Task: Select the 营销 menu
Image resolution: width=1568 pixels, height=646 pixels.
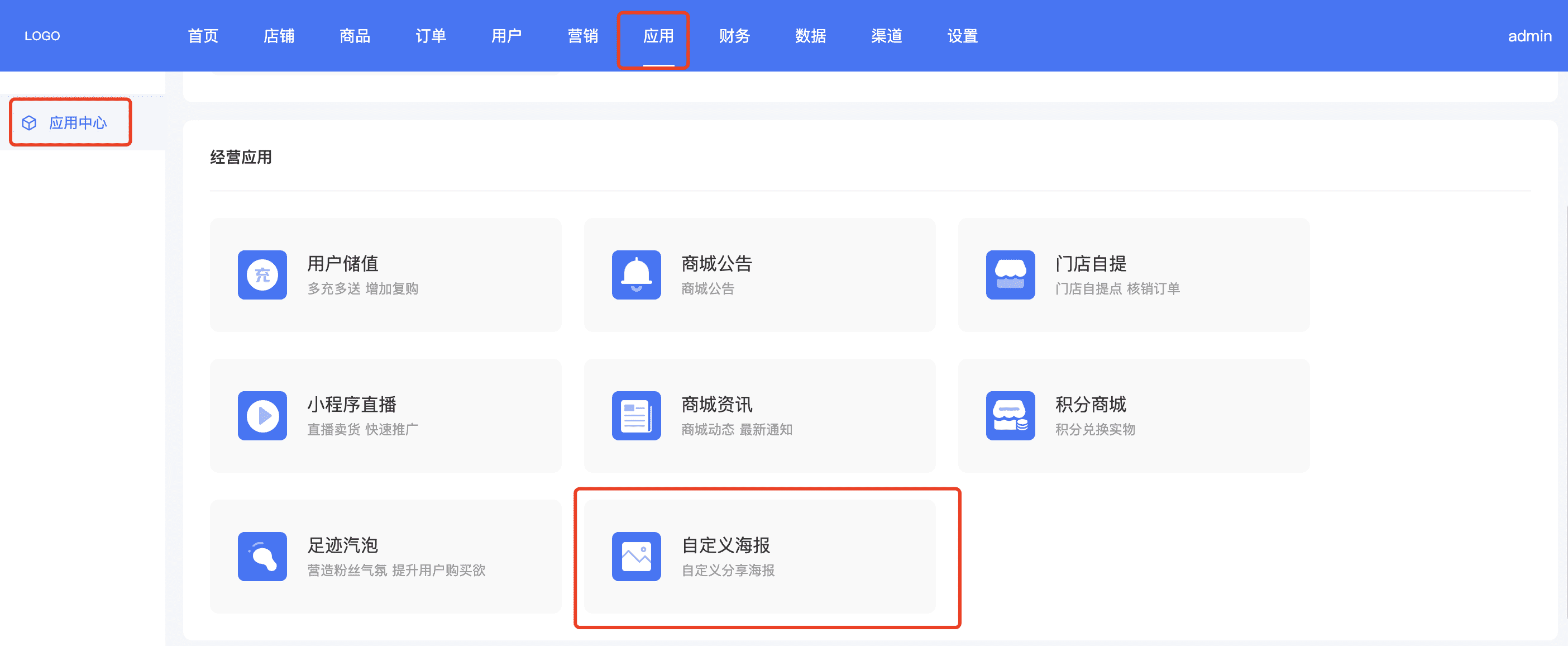Action: (x=582, y=36)
